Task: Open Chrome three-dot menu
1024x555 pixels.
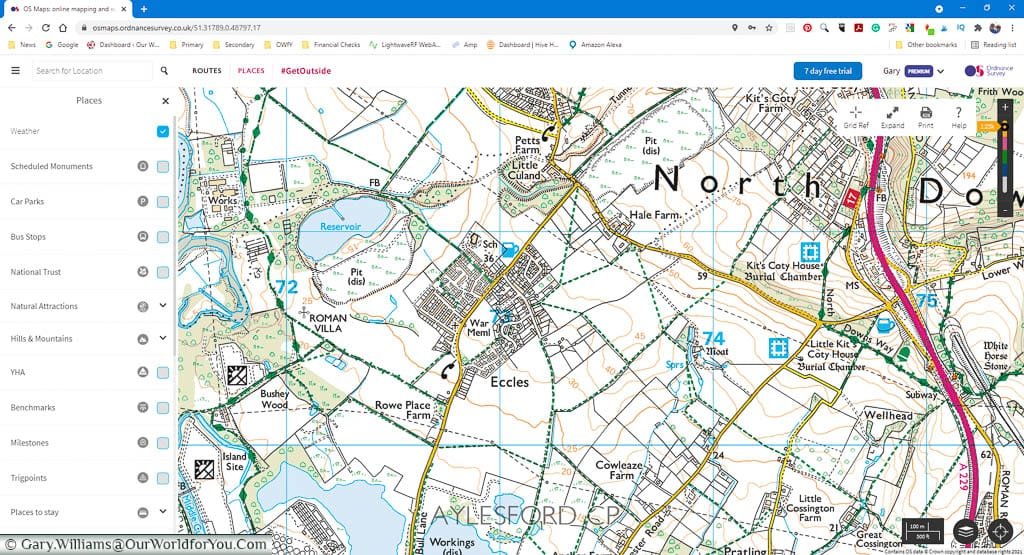Action: [1013, 27]
